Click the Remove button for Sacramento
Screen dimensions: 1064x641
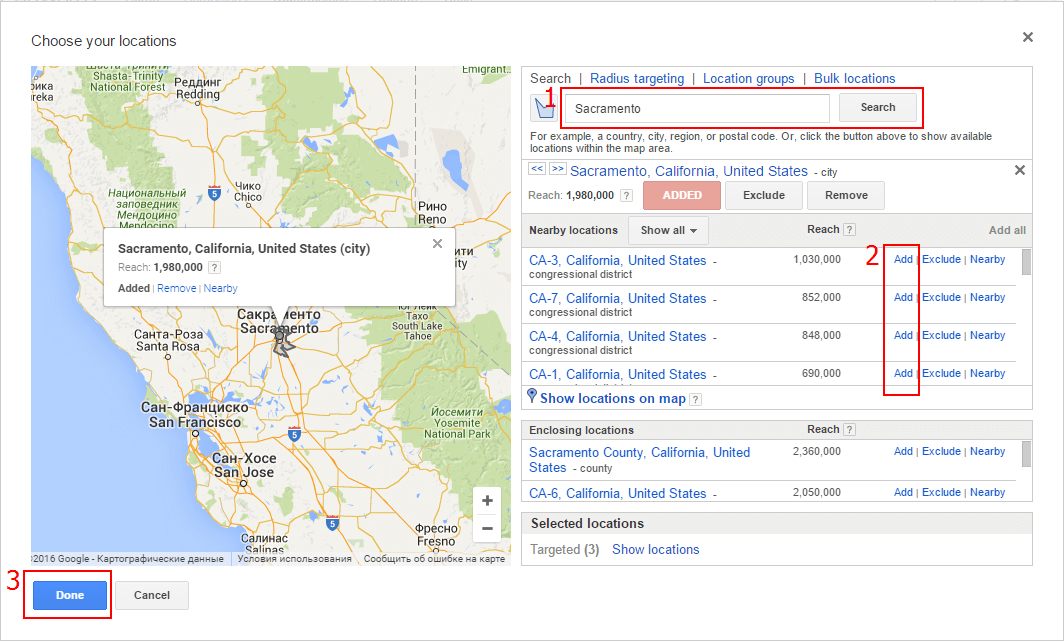pyautogui.click(x=846, y=195)
